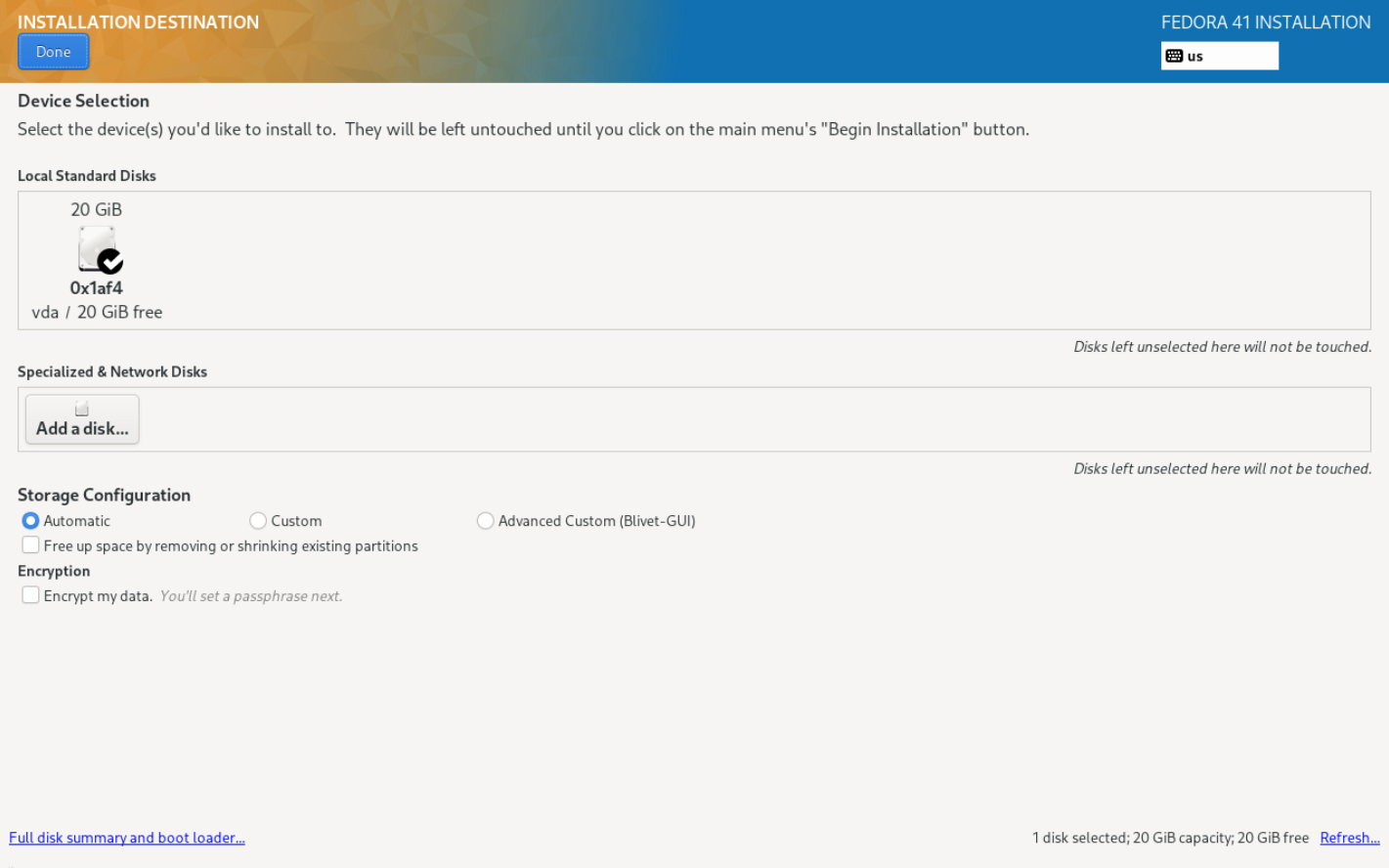Click the Local Standard Disks heading

[x=87, y=176]
